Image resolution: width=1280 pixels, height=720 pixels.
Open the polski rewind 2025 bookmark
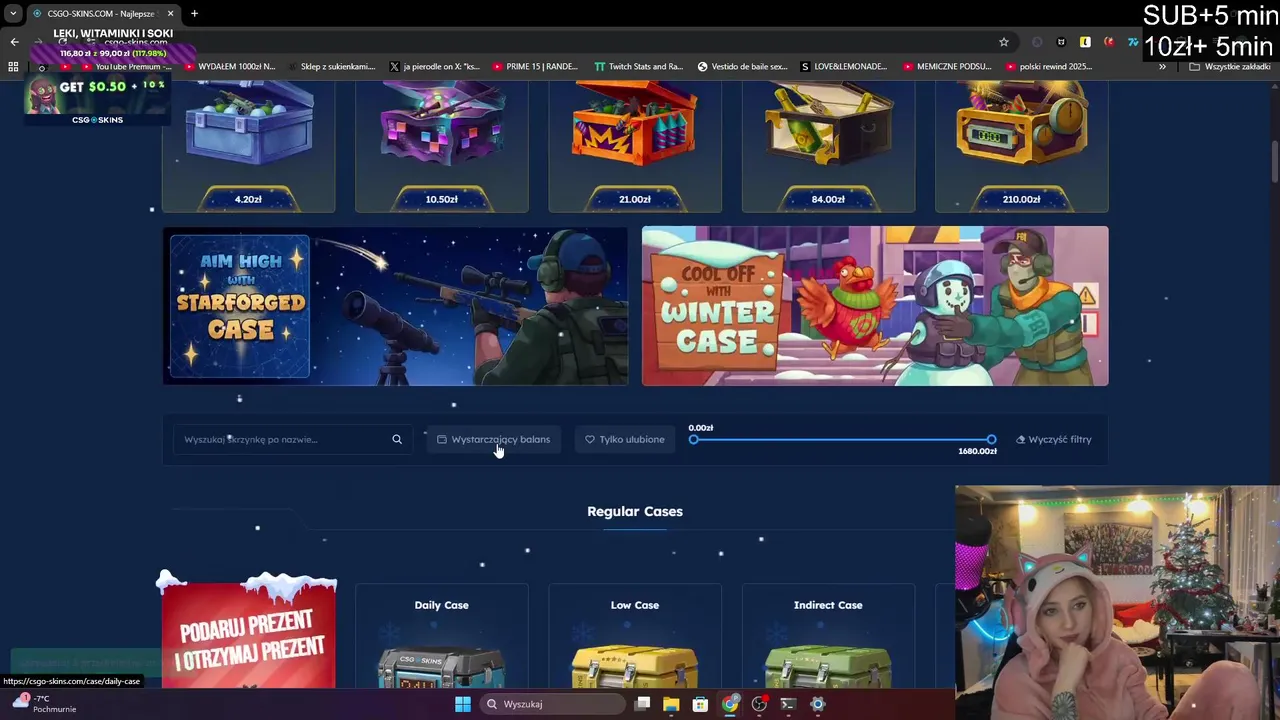tap(1048, 66)
